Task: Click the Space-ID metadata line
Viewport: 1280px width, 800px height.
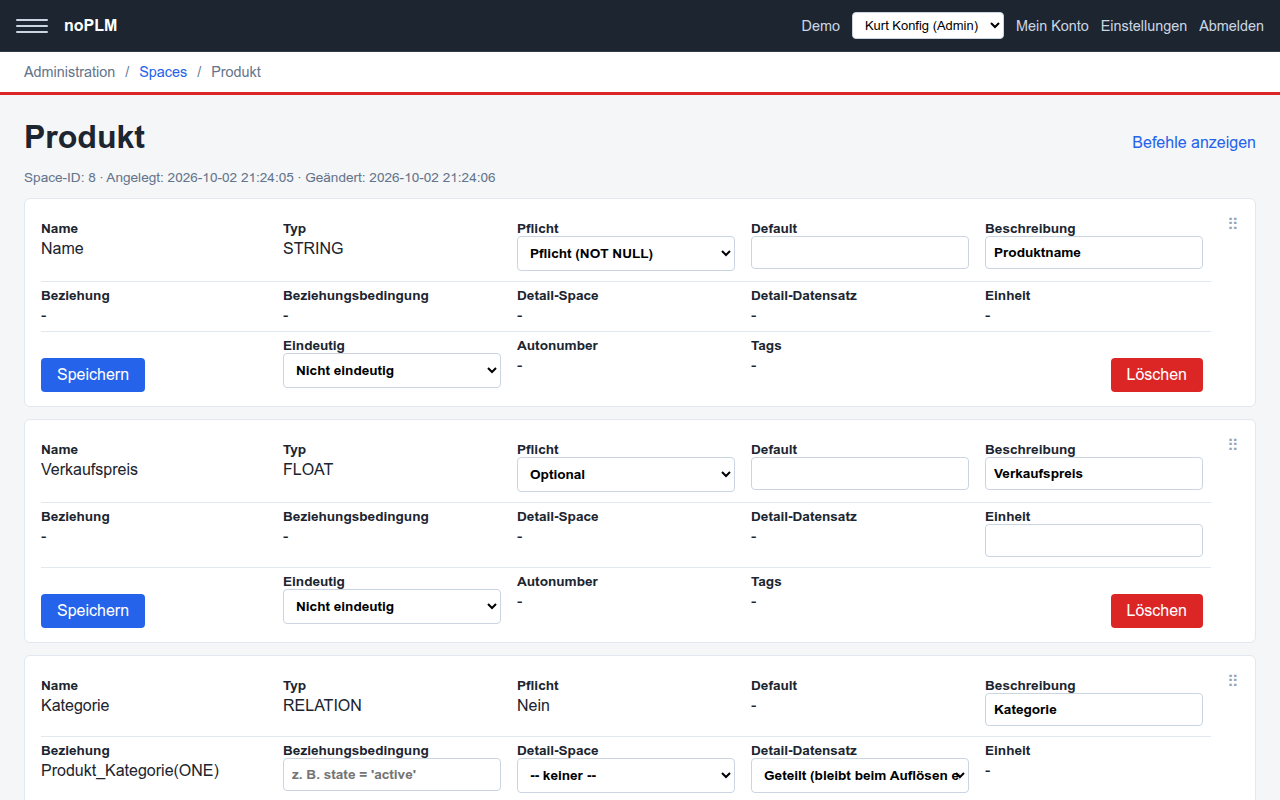Action: tap(260, 178)
